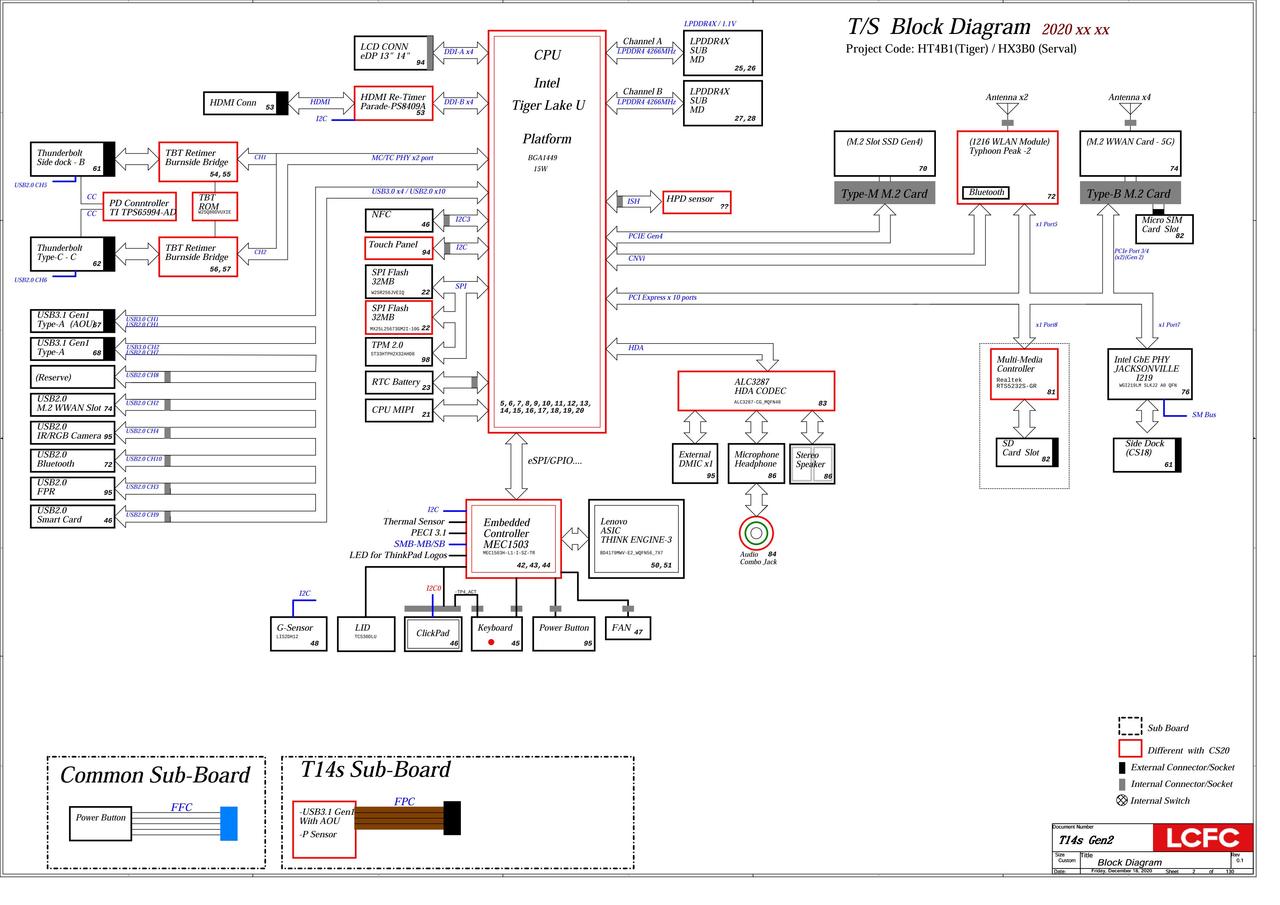Click the HPD sensor block
Screen dimensions: 1280x905
pyautogui.click(x=697, y=202)
